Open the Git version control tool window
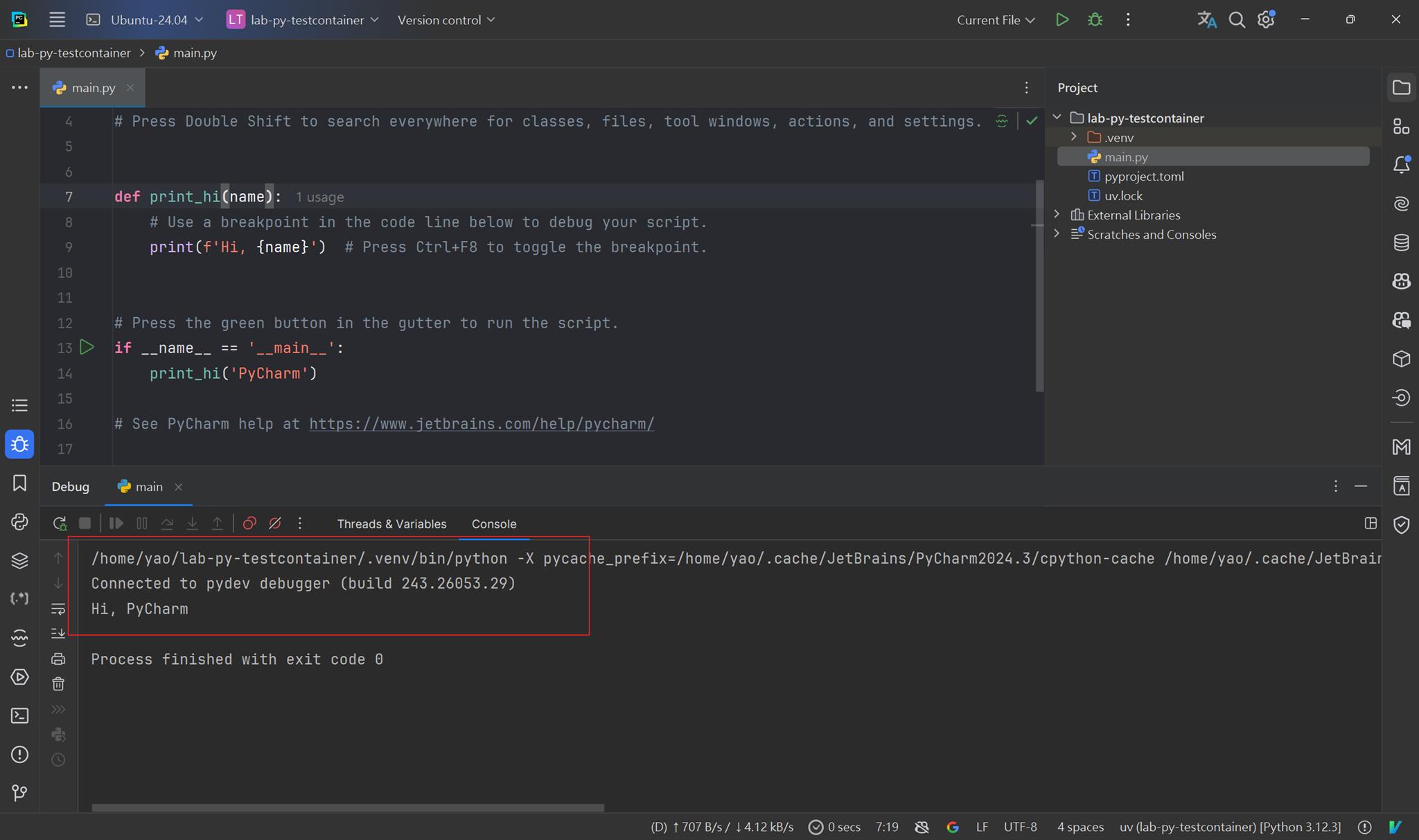This screenshot has width=1419, height=840. tap(19, 792)
